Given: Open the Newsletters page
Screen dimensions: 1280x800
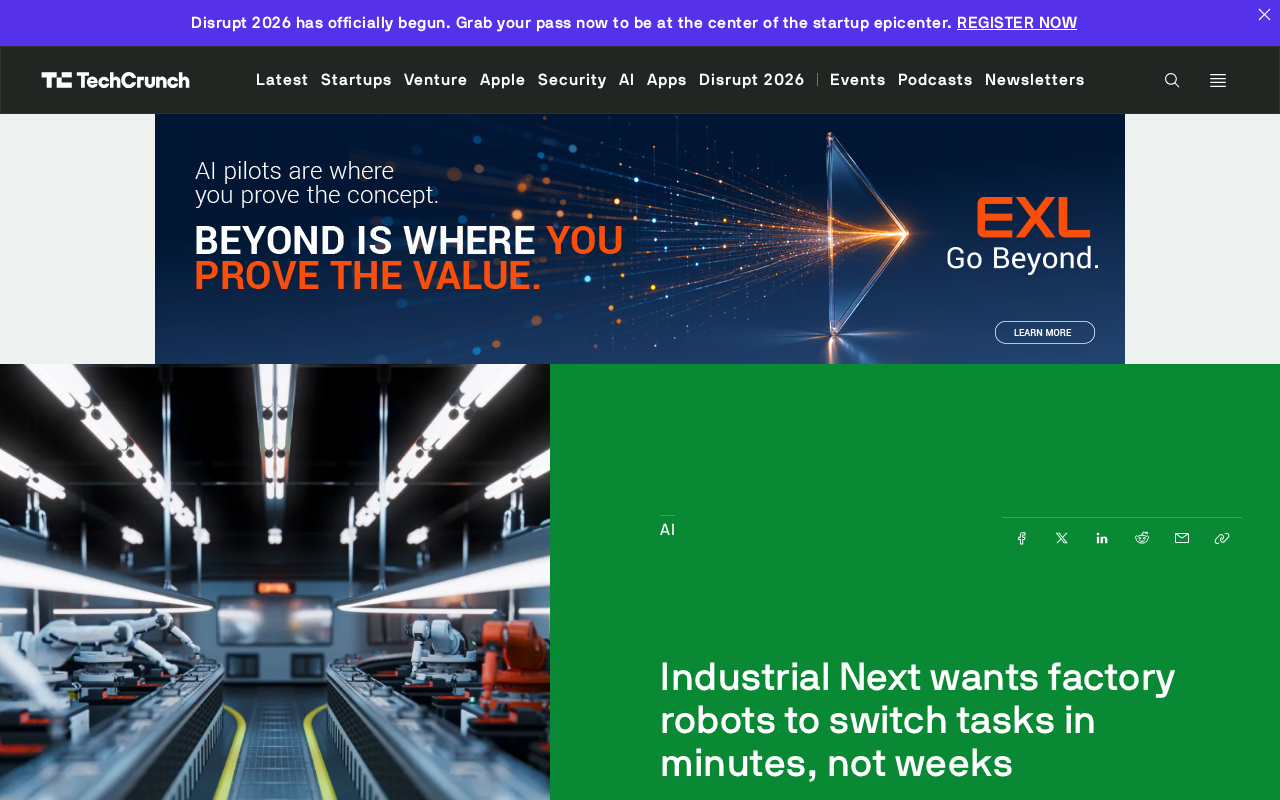Looking at the screenshot, I should (1035, 80).
